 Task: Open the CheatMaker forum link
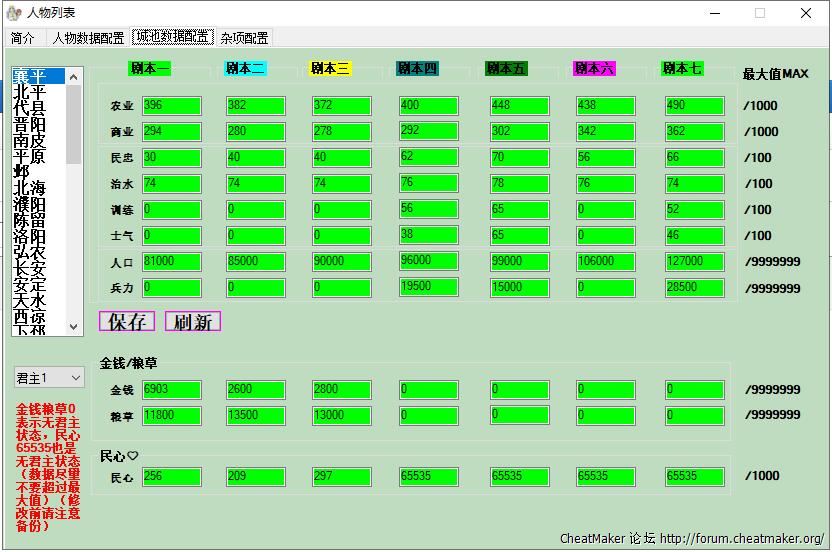coord(742,538)
